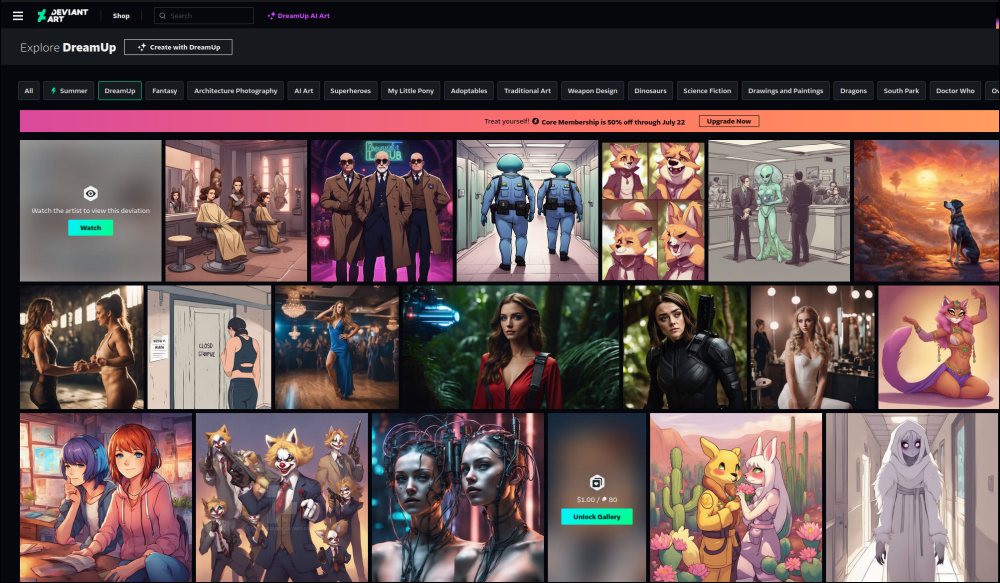Select the Doctor Who tab

tap(955, 91)
